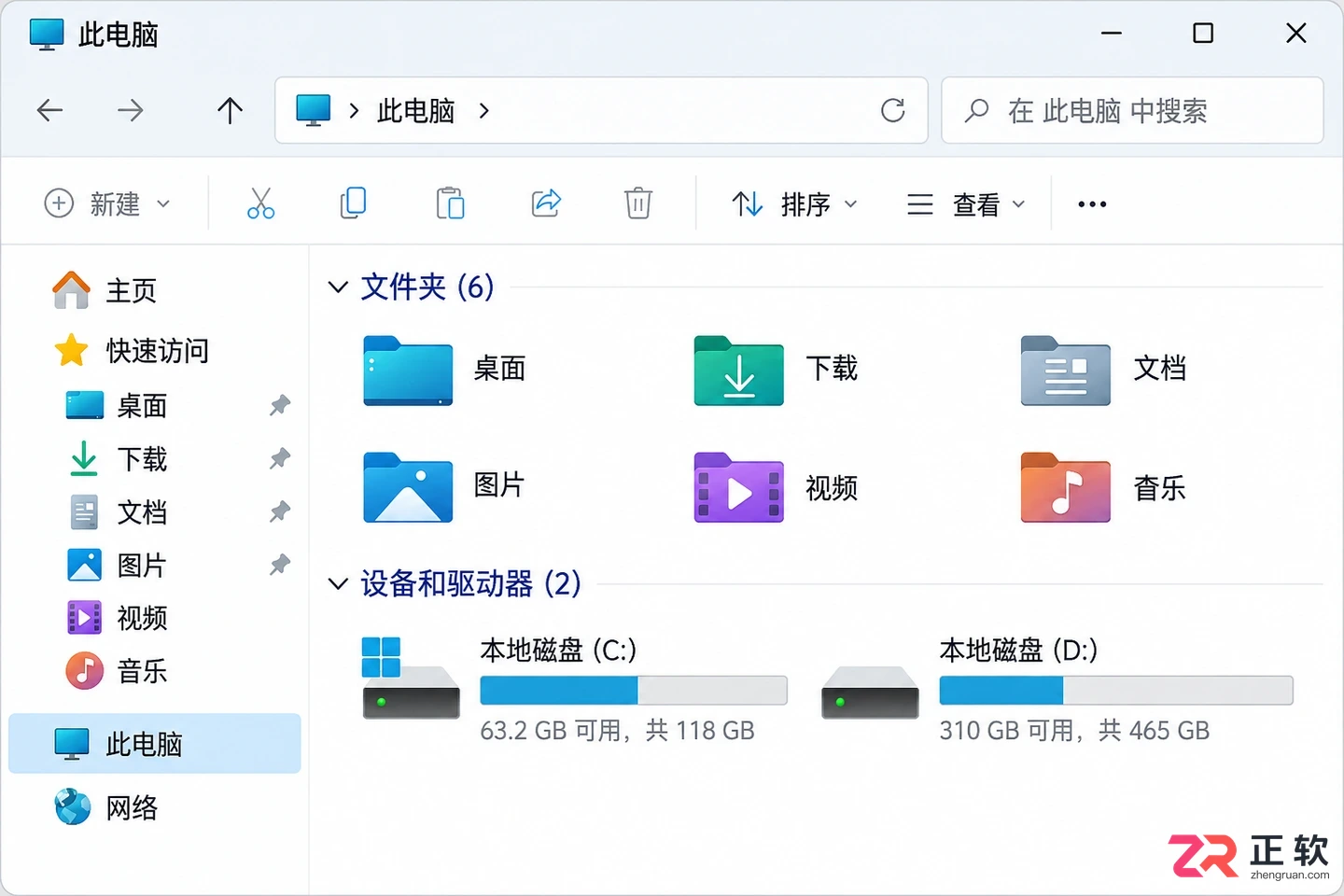Click the search box 在 此电脑 中搜索
The image size is (1344, 896).
pyautogui.click(x=1132, y=110)
